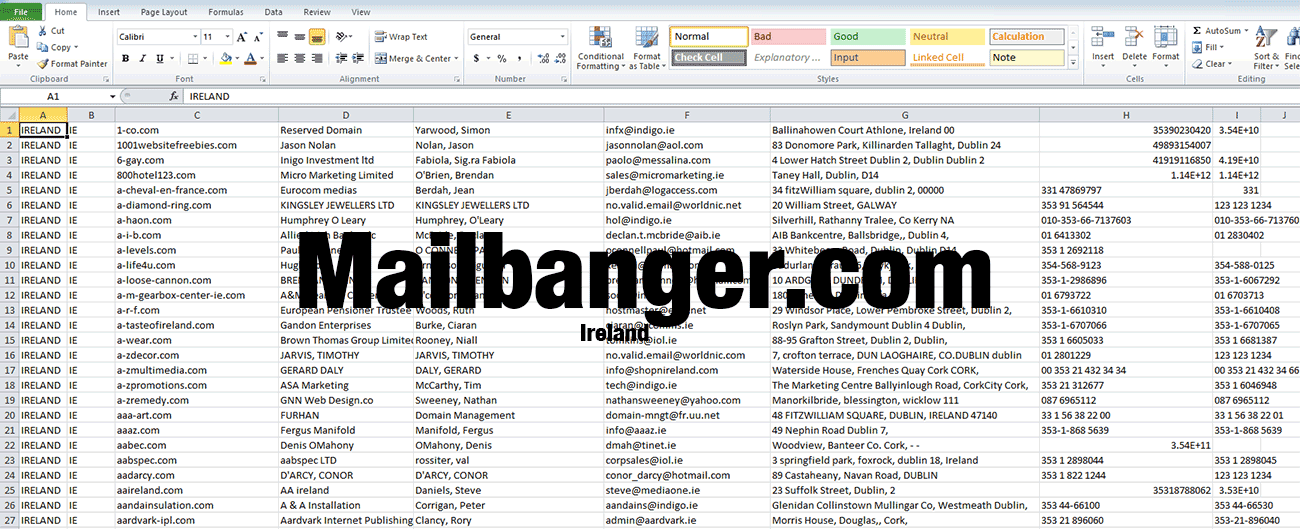Click the formula bar showing IRELAND
1300x529 pixels.
(x=740, y=97)
